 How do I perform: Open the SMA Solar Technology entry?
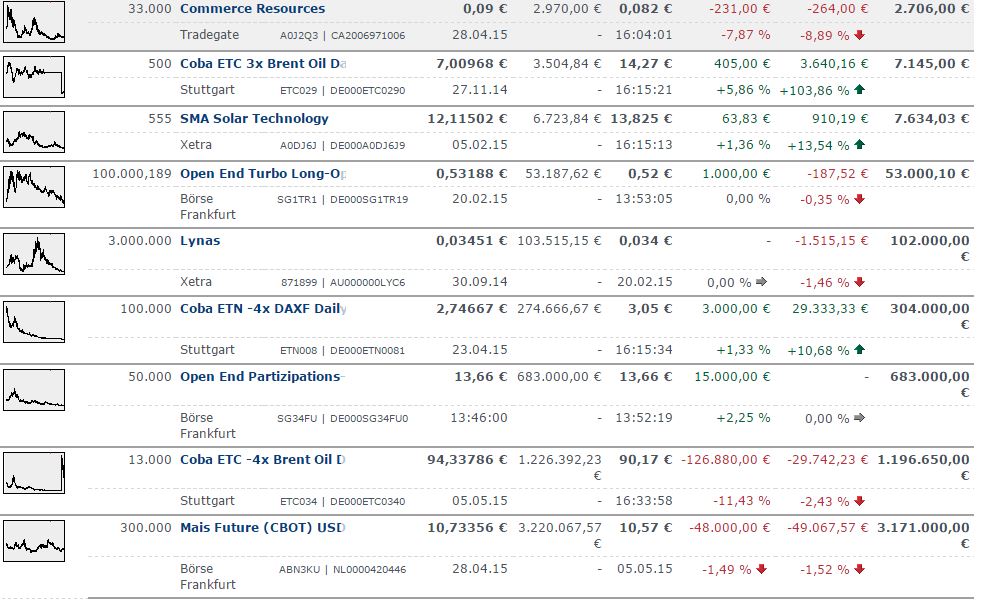(x=257, y=118)
